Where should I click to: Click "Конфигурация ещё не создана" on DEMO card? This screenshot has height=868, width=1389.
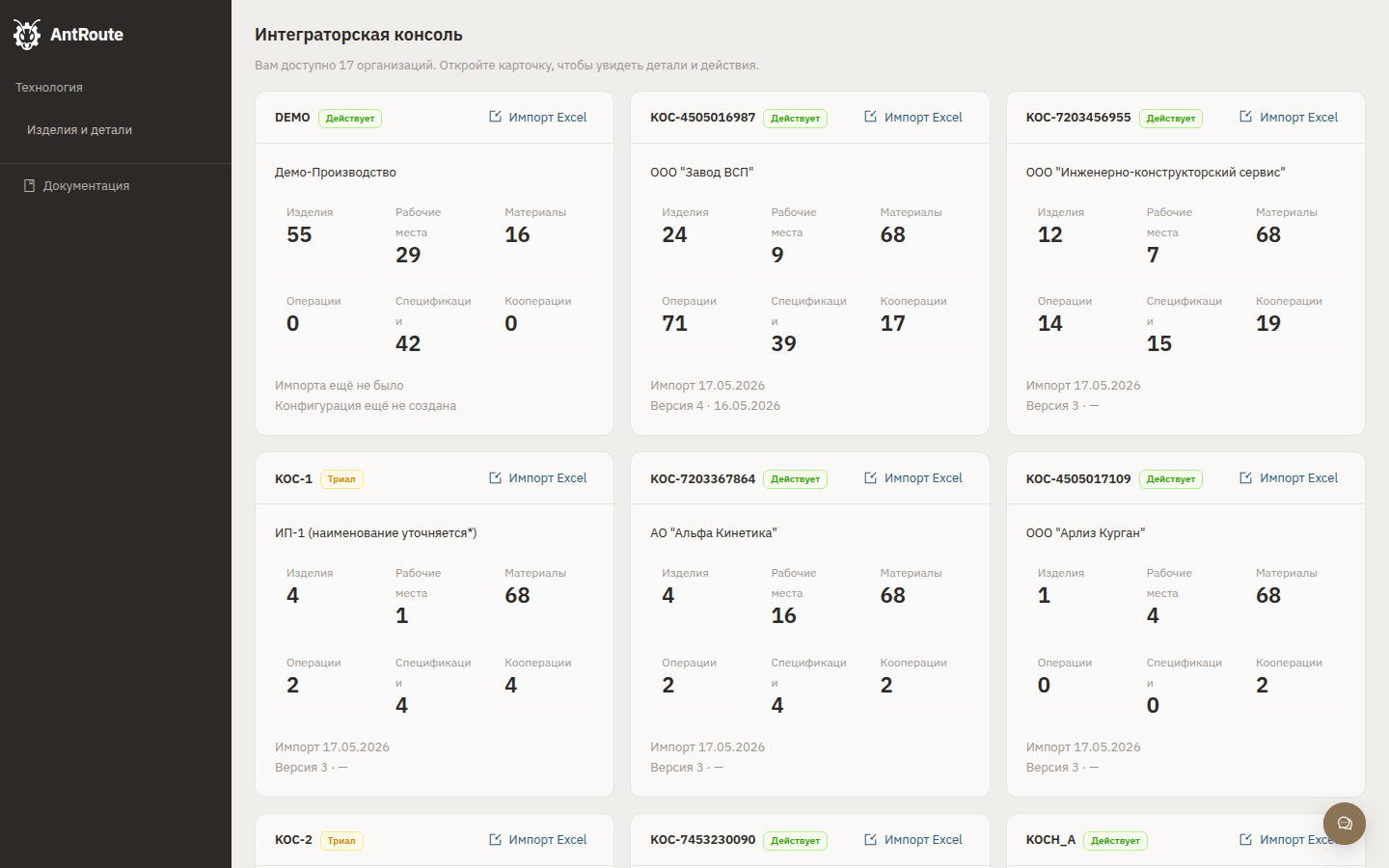tap(366, 405)
